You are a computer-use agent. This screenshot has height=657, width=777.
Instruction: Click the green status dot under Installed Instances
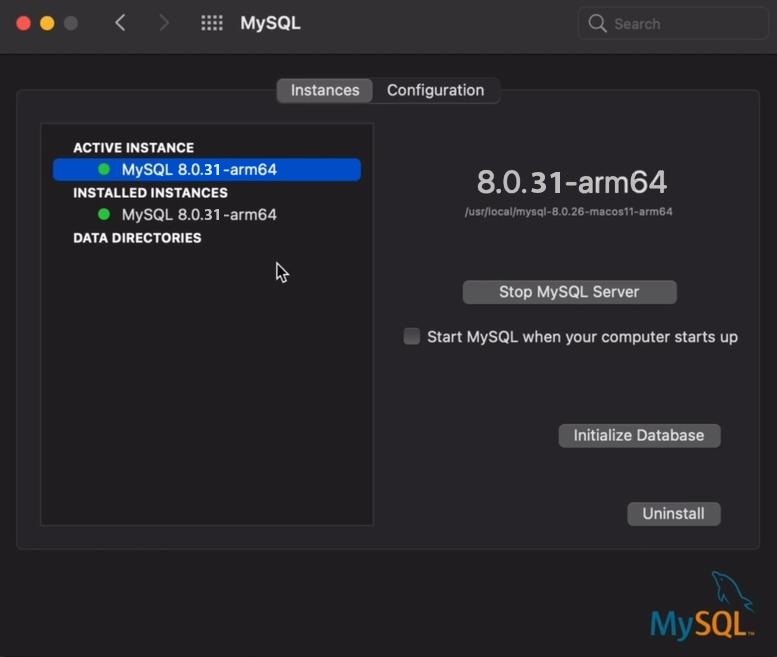click(104, 215)
